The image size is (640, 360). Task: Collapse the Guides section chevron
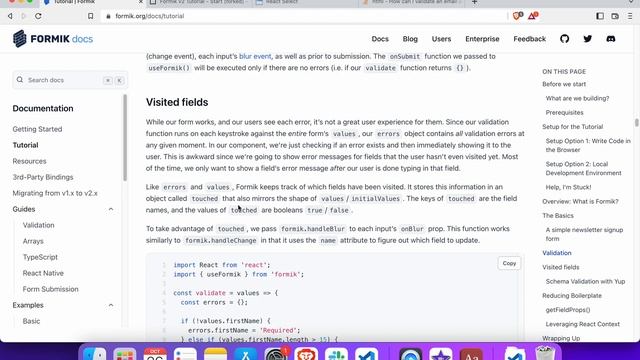[x=111, y=209]
